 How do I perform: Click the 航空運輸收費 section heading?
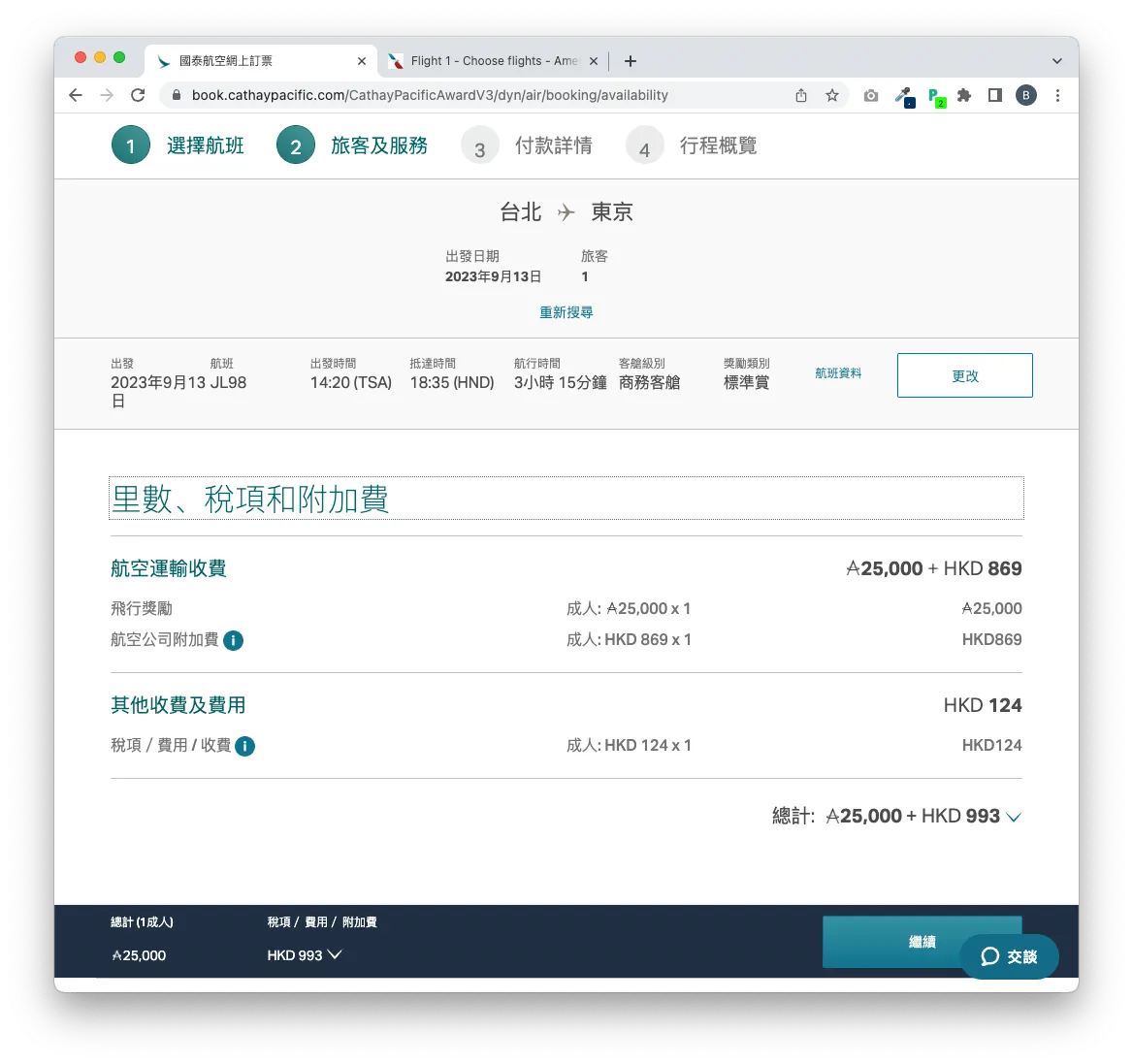coord(169,568)
